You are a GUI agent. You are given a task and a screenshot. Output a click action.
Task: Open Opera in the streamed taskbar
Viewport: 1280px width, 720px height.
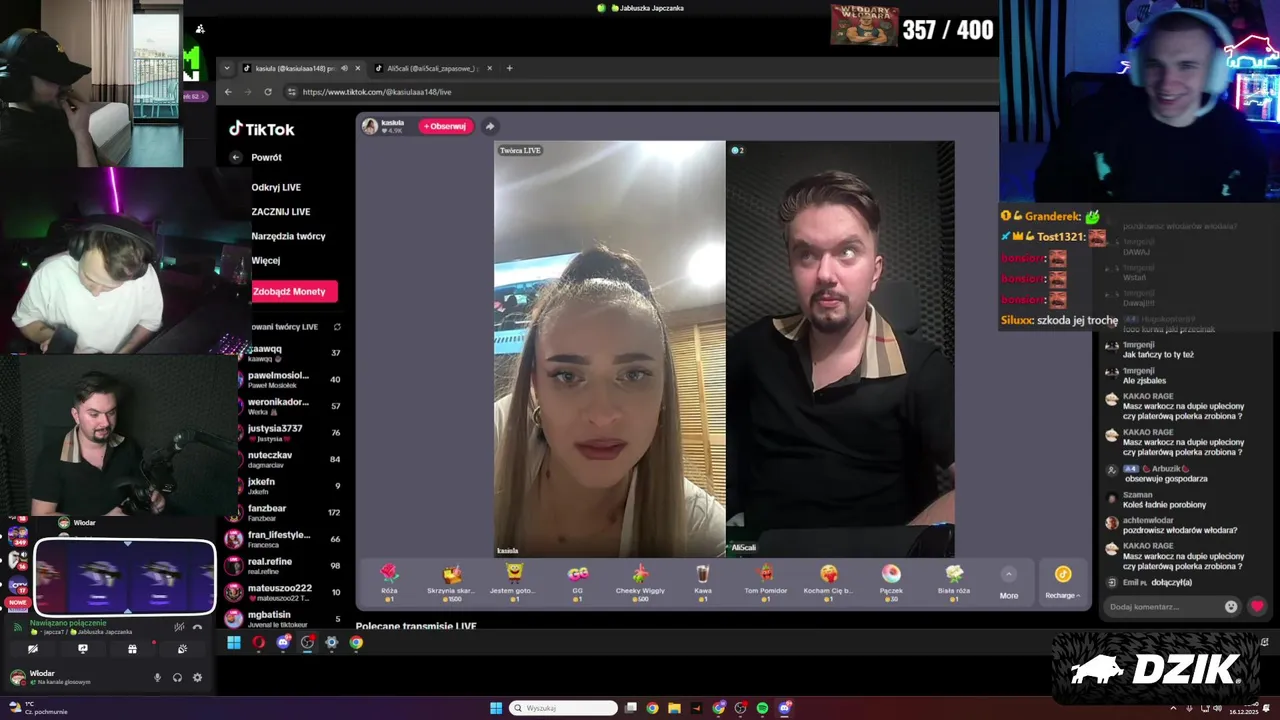click(x=258, y=643)
